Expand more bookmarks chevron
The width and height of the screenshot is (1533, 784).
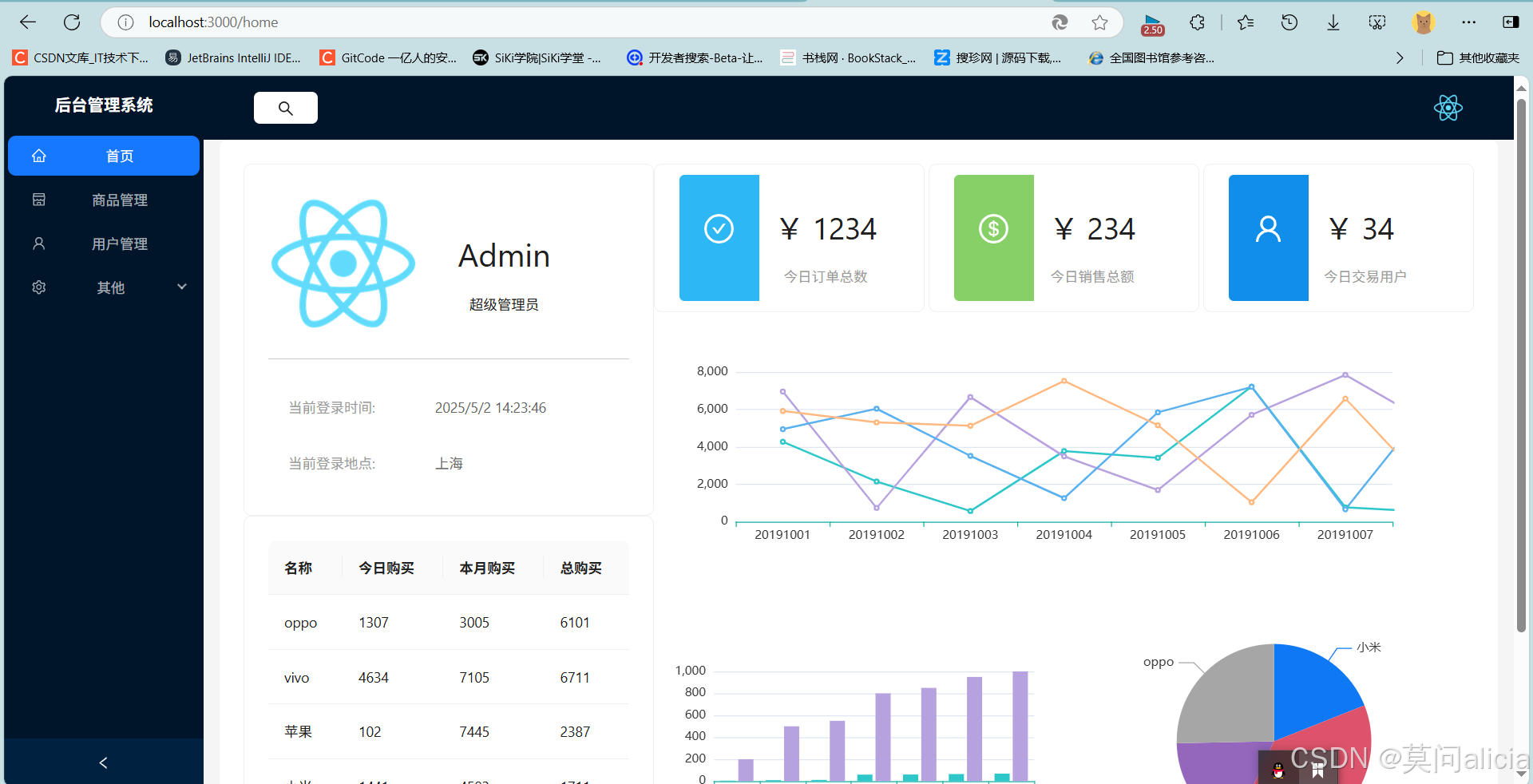1400,57
